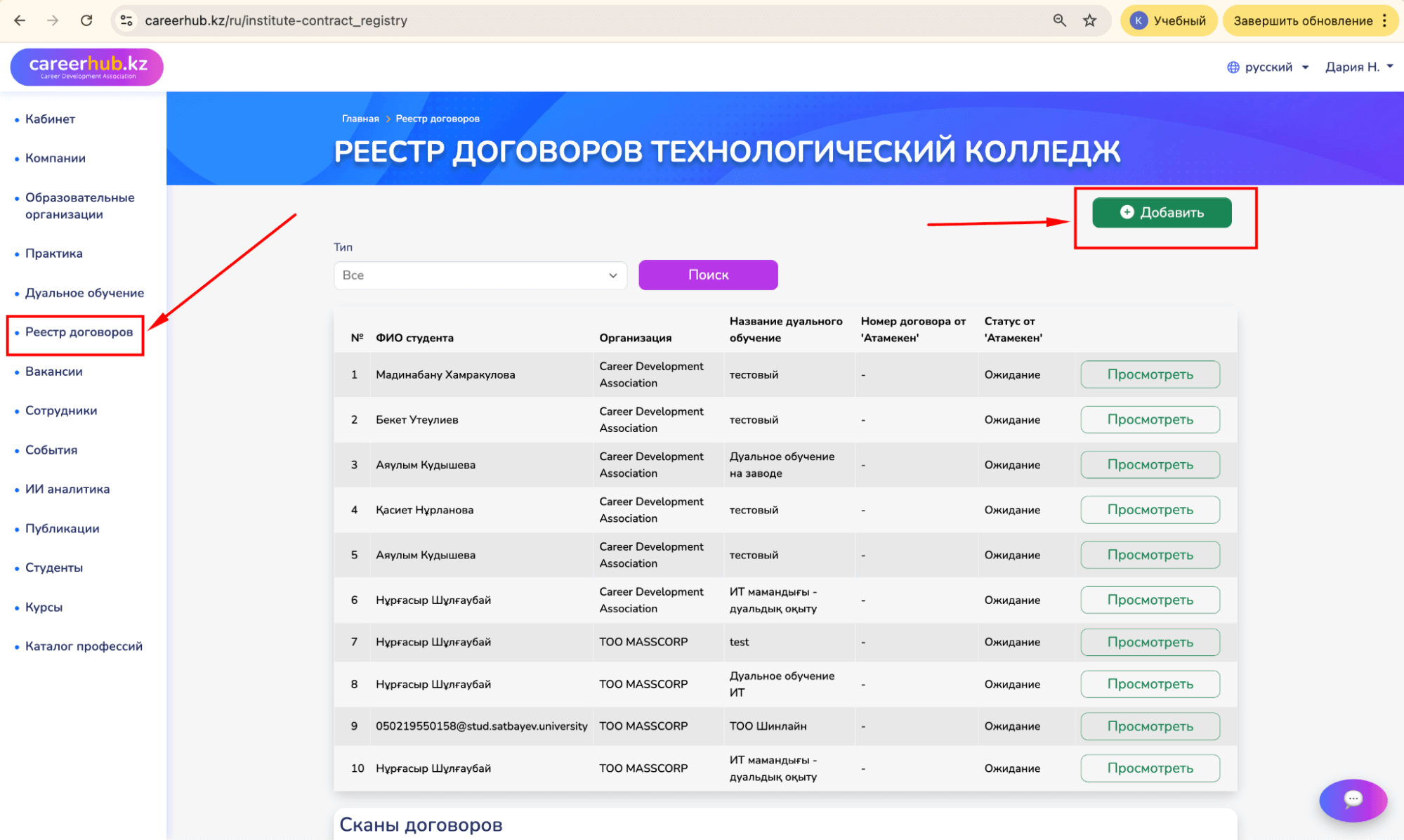Open ИИ аналитика in sidebar
Screen dimensions: 1404x840
coord(67,489)
